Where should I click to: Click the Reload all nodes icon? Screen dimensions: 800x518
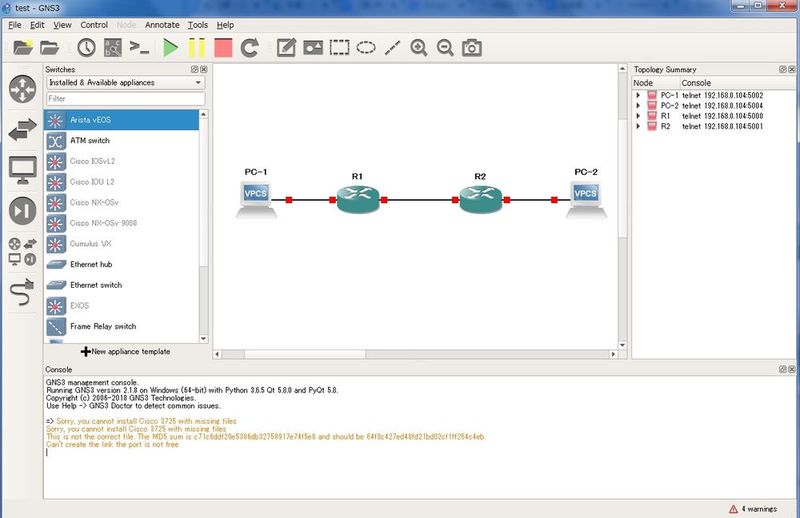pyautogui.click(x=250, y=47)
